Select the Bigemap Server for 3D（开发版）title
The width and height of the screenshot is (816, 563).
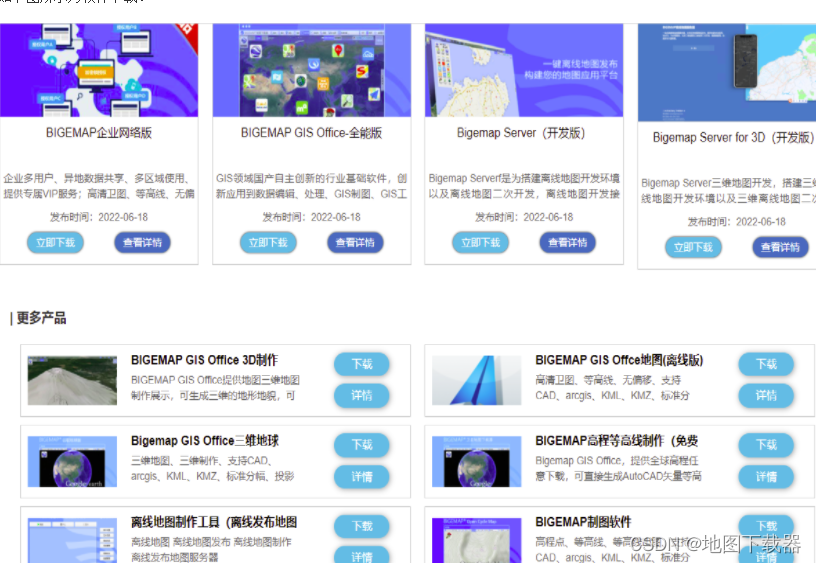point(733,137)
